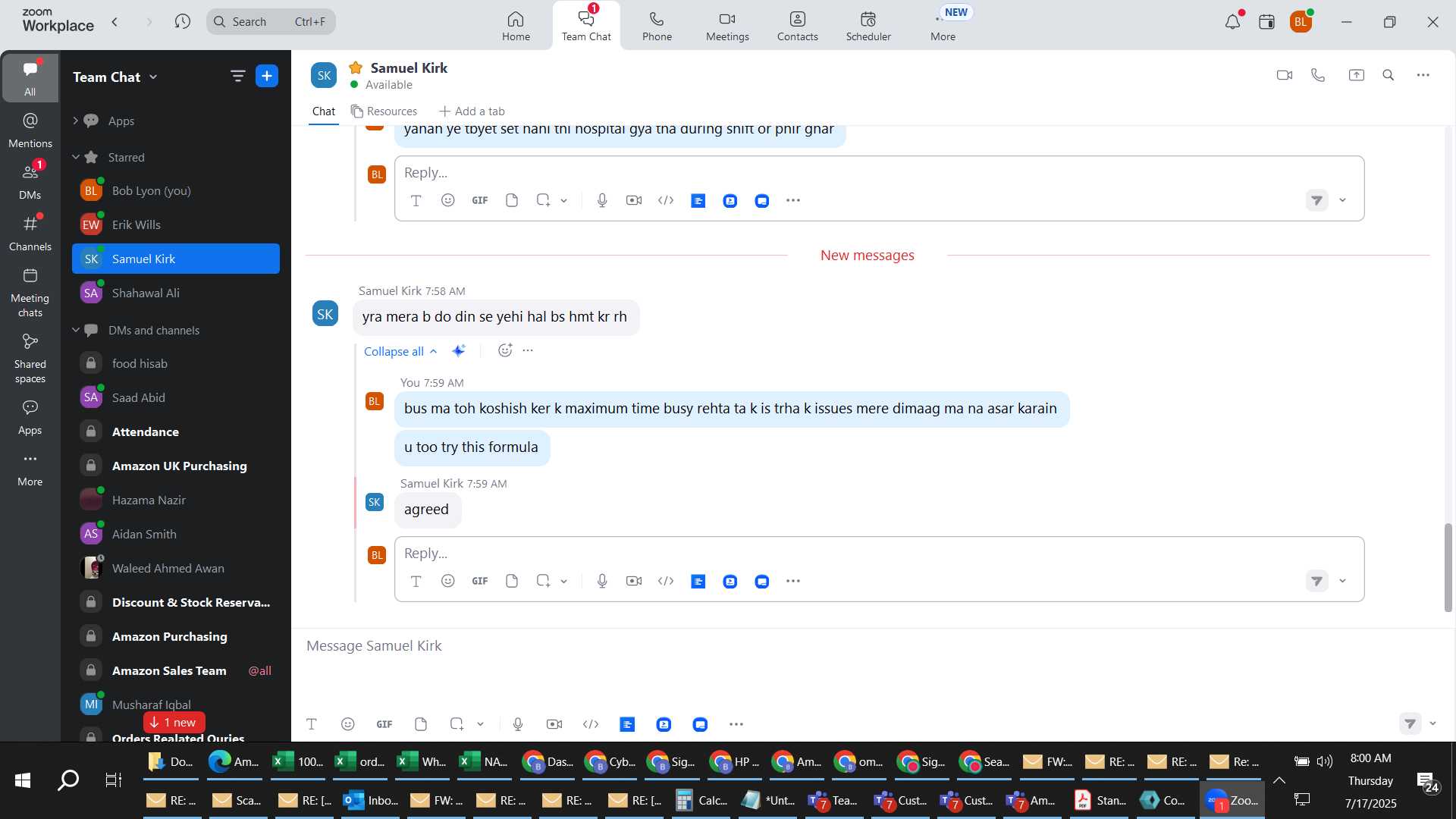The image size is (1456, 819).
Task: Open more actions for Samuel's message
Action: 529,350
